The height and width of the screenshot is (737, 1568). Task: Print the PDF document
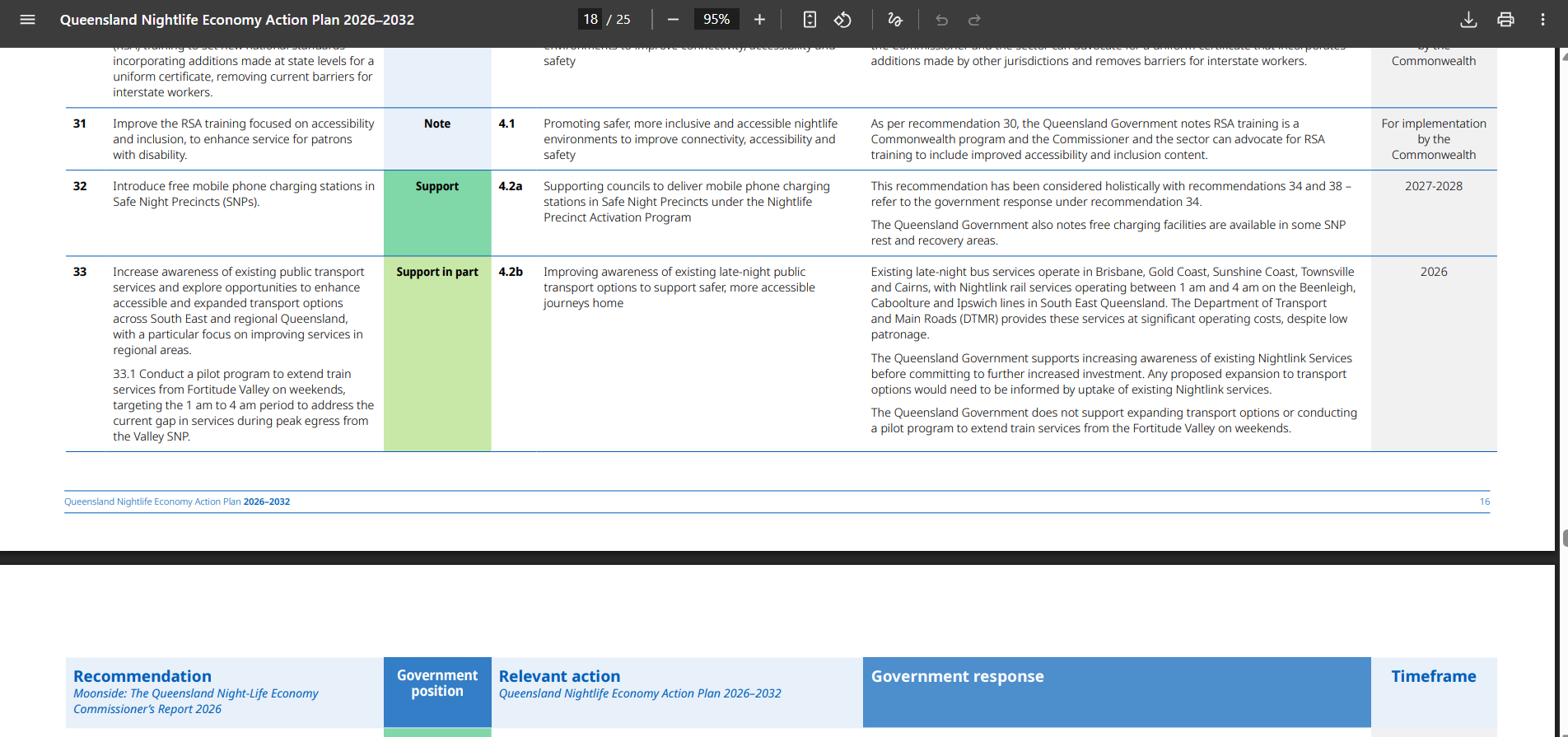1505,20
